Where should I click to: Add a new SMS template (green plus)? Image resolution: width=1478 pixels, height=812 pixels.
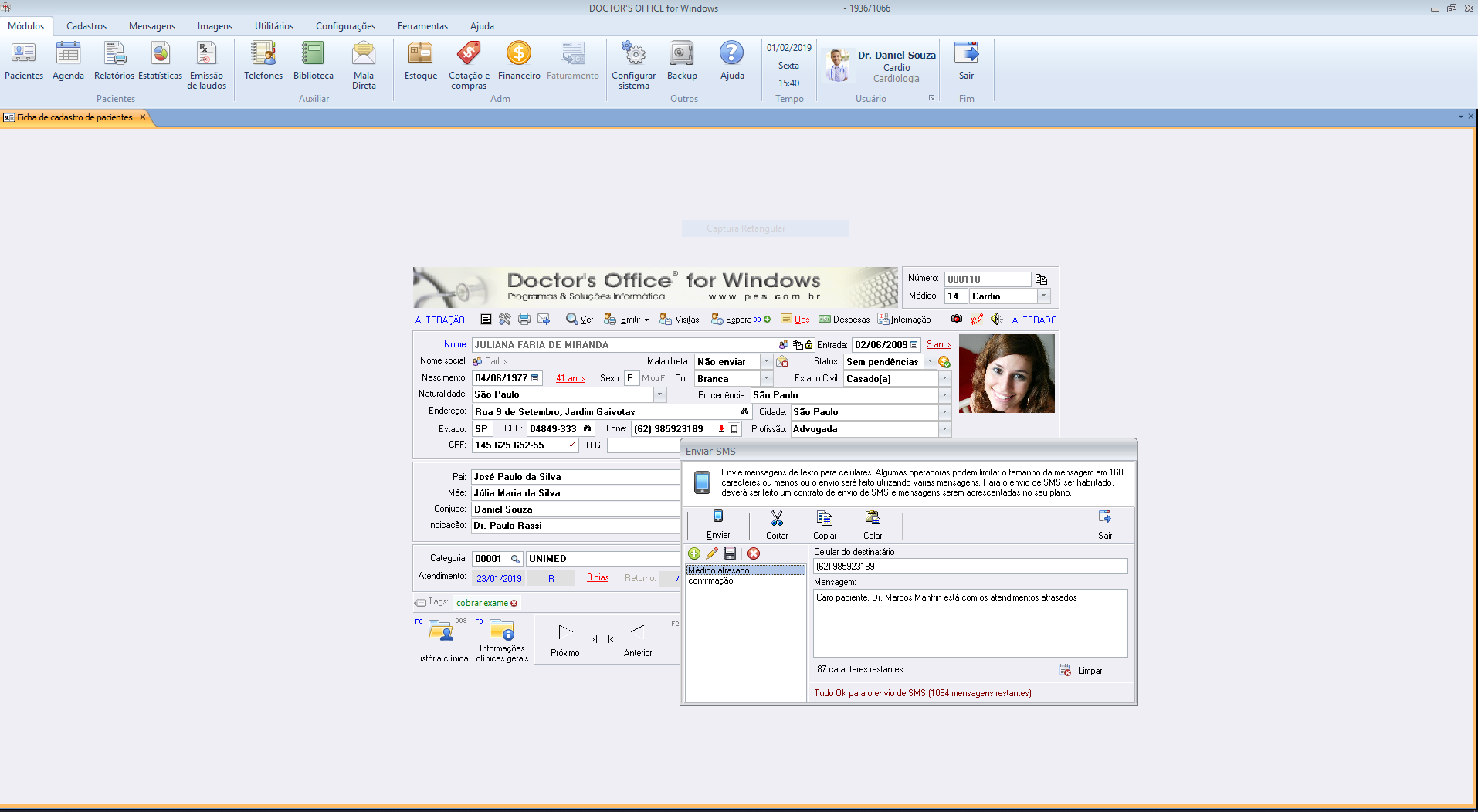(x=693, y=553)
